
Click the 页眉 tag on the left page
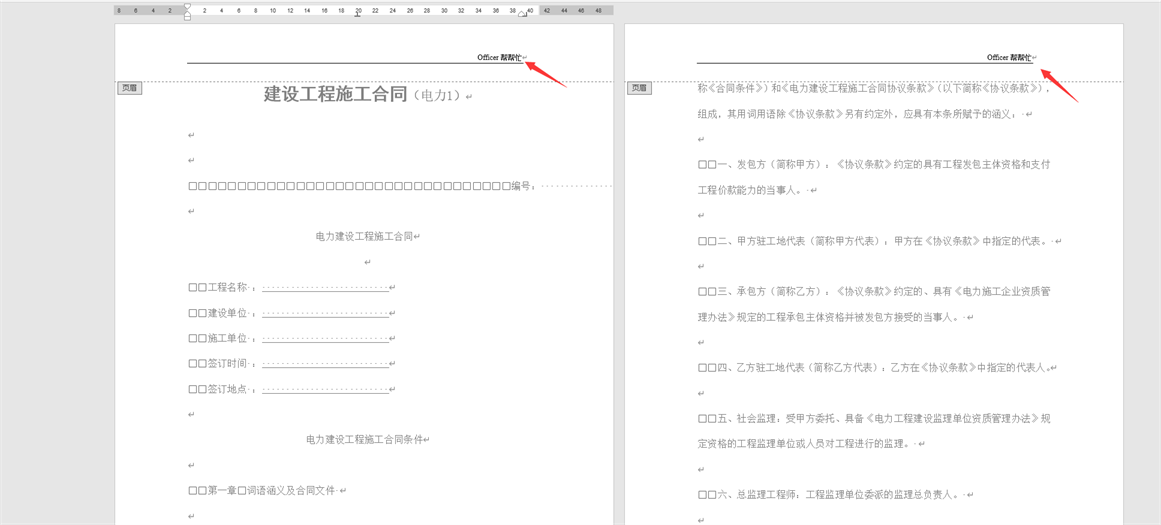pyautogui.click(x=130, y=88)
